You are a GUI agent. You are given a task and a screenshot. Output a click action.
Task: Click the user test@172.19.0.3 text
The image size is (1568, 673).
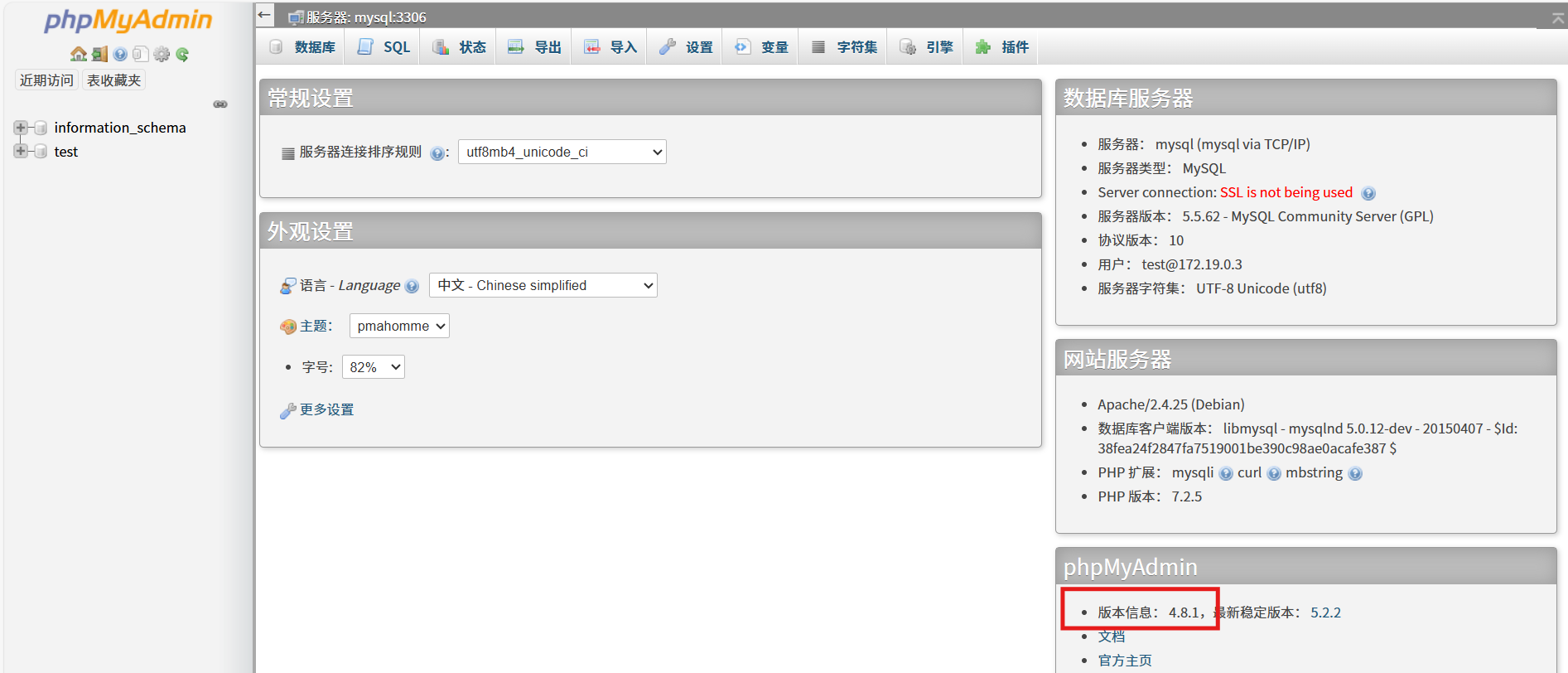tap(1192, 264)
